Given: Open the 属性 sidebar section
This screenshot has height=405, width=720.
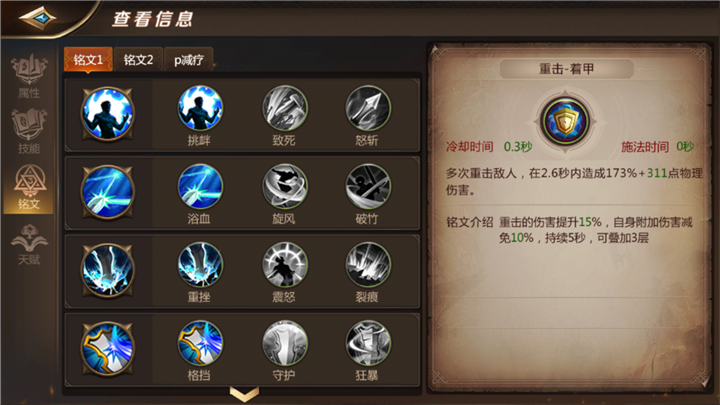Looking at the screenshot, I should pyautogui.click(x=29, y=76).
